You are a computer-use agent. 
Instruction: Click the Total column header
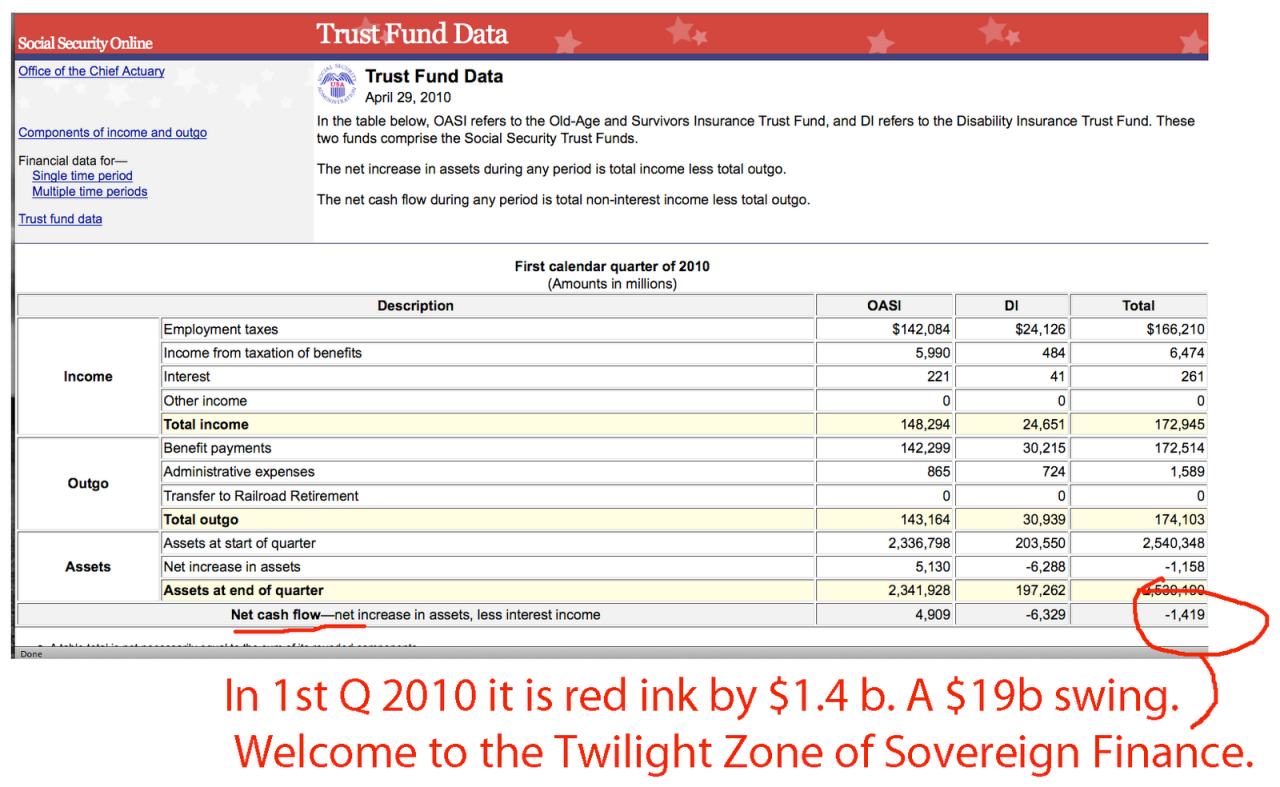[1138, 306]
